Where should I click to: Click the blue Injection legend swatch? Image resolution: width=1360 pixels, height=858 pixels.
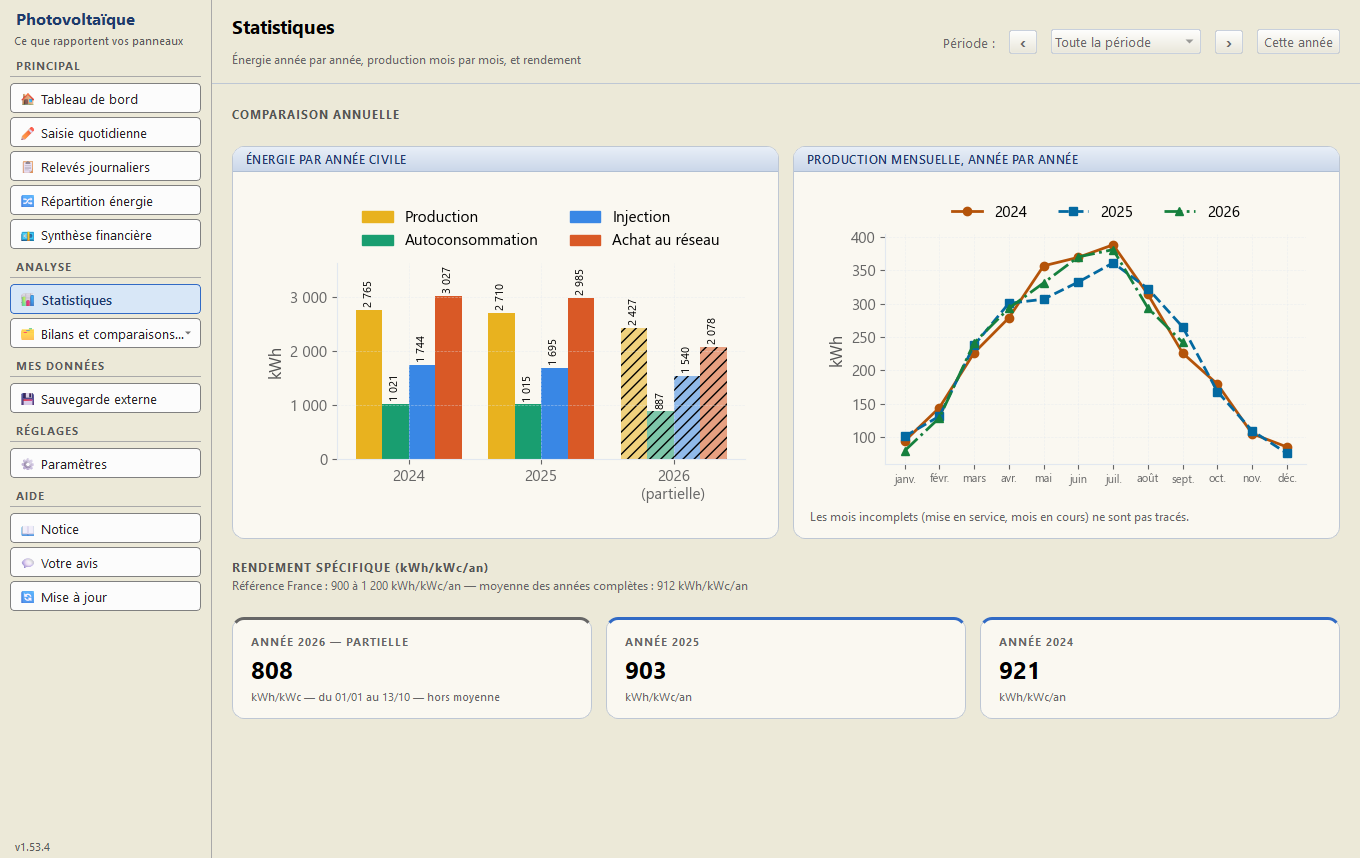click(585, 217)
